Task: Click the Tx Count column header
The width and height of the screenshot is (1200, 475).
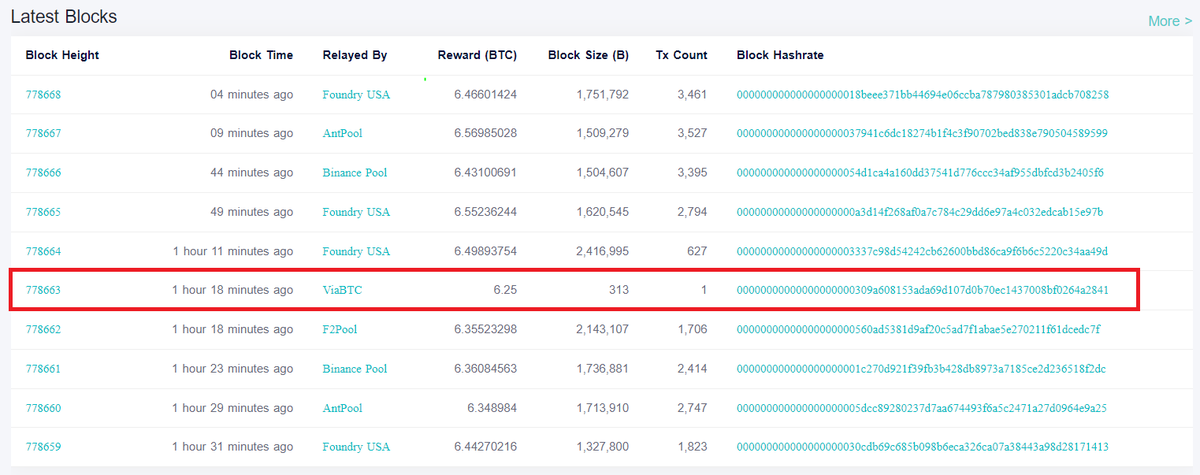Action: coord(681,55)
